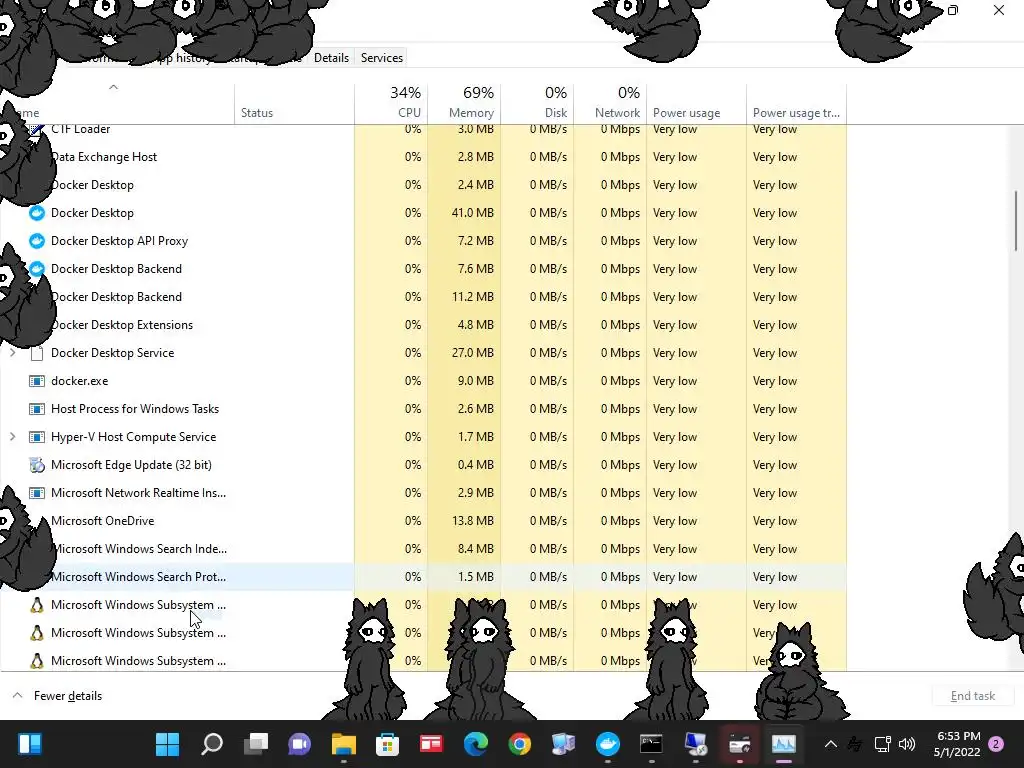The width and height of the screenshot is (1024, 768).
Task: Click the docker.exe process icon
Action: (x=37, y=381)
